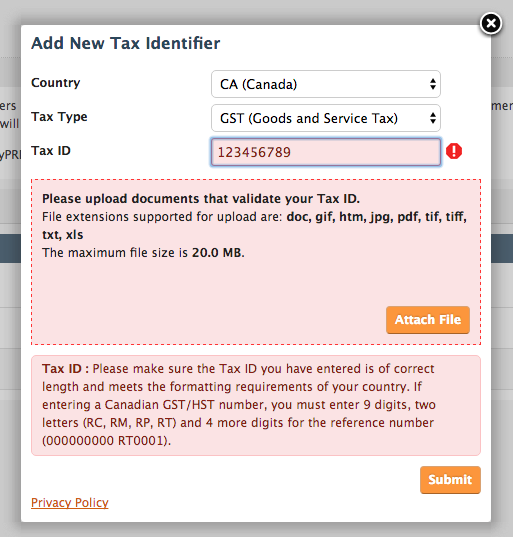Click the Attach File button
Viewport: 513px width, 537px height.
(x=428, y=320)
